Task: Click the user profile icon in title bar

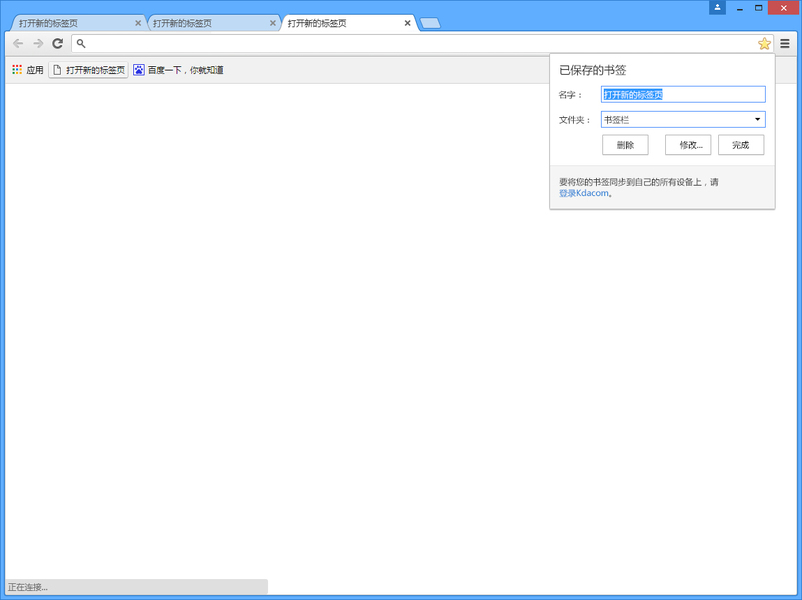Action: [717, 7]
